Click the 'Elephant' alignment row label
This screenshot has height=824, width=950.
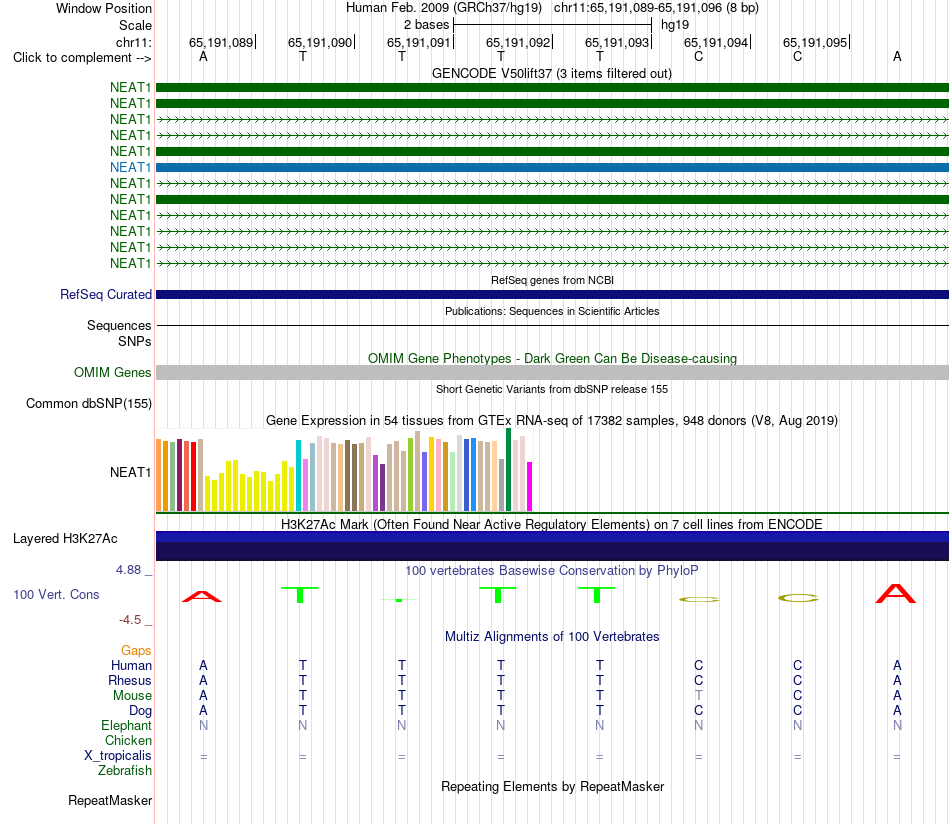(127, 725)
